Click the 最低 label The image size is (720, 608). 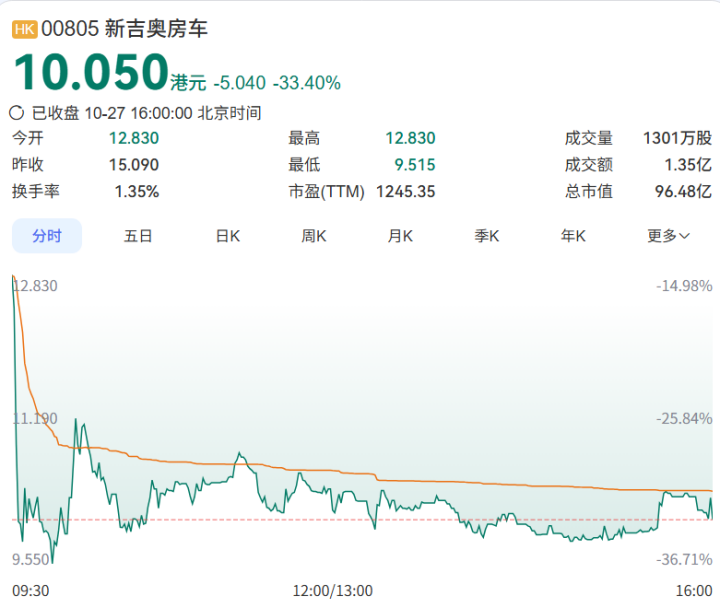click(304, 165)
